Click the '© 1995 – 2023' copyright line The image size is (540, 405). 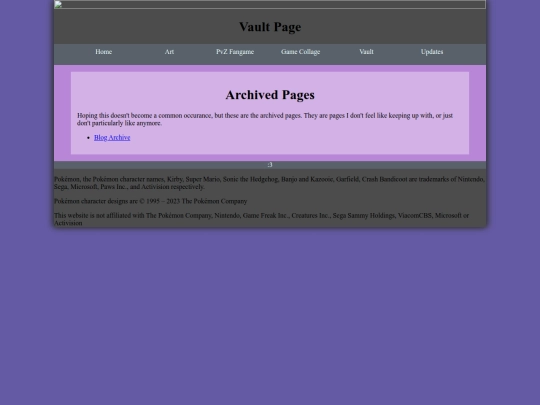150,201
